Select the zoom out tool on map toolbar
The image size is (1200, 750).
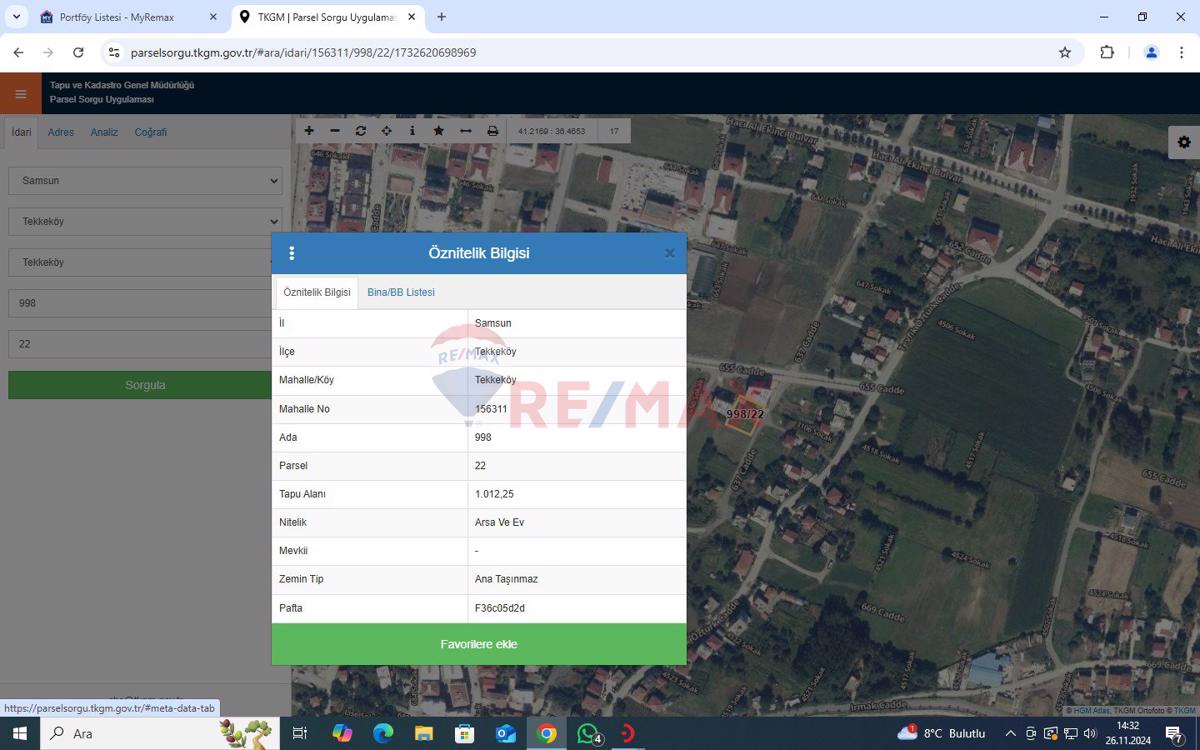coord(334,130)
